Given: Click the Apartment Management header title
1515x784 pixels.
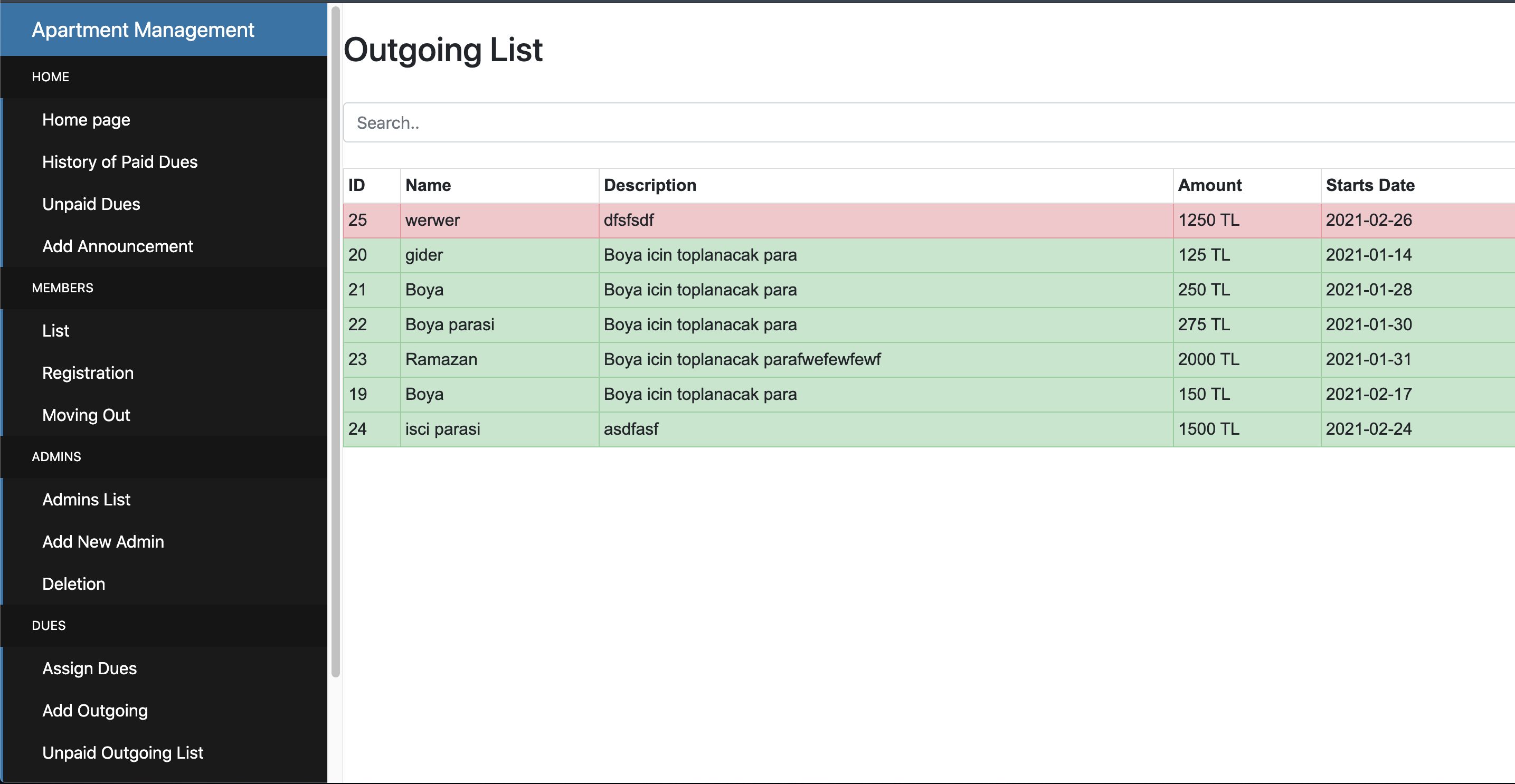Looking at the screenshot, I should pos(143,30).
